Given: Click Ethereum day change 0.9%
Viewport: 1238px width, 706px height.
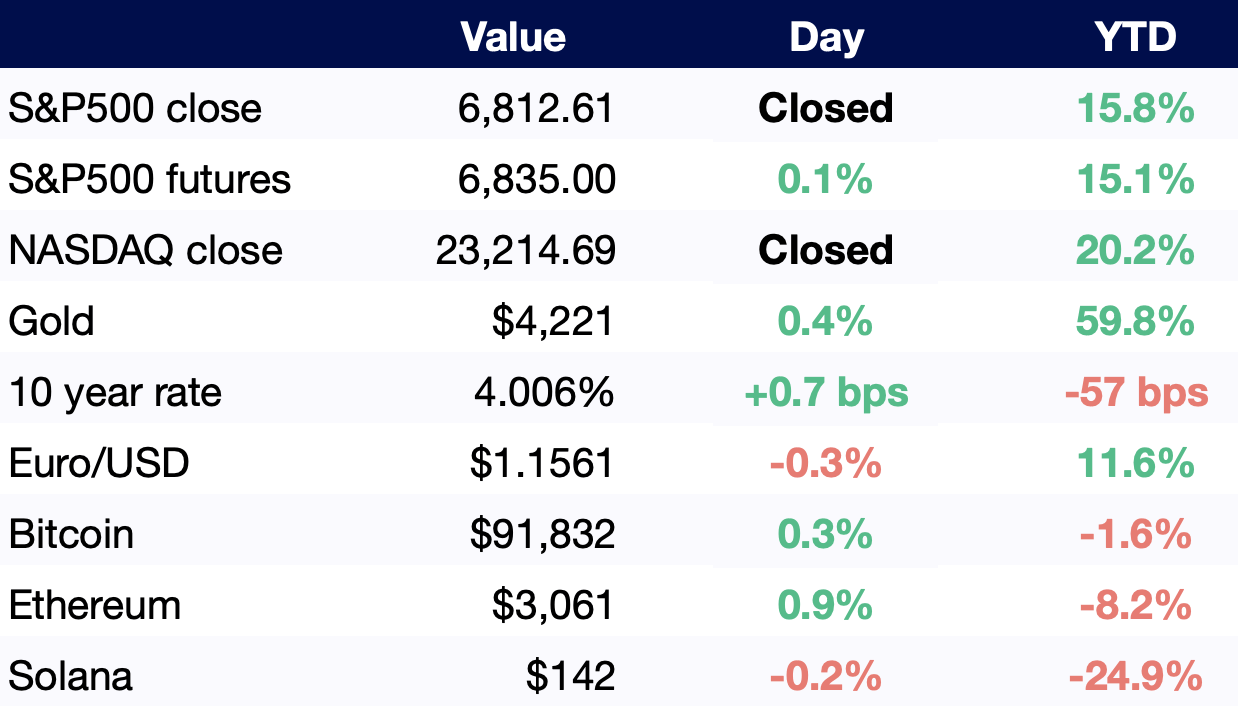Looking at the screenshot, I should [826, 606].
